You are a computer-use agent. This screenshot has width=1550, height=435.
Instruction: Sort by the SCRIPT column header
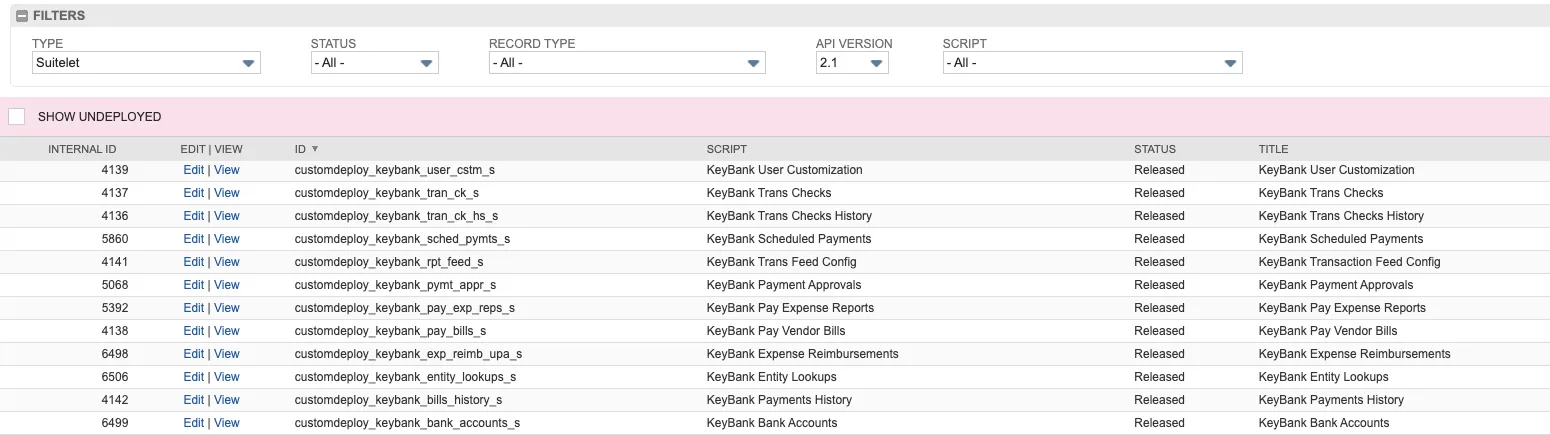point(726,149)
